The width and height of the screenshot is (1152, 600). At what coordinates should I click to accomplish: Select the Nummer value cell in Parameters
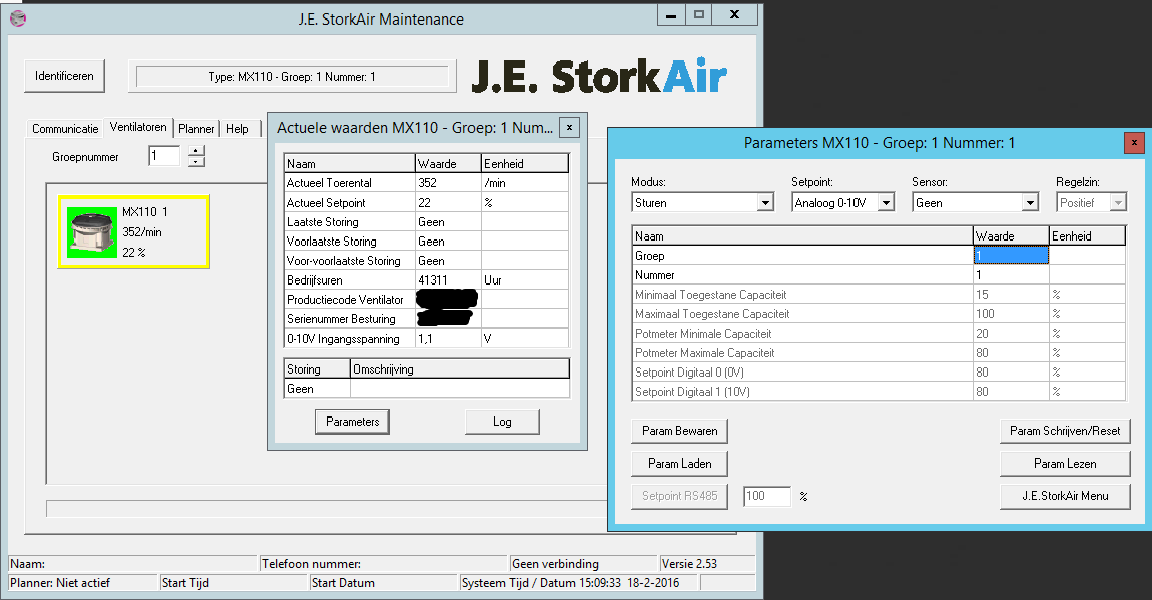[1011, 275]
